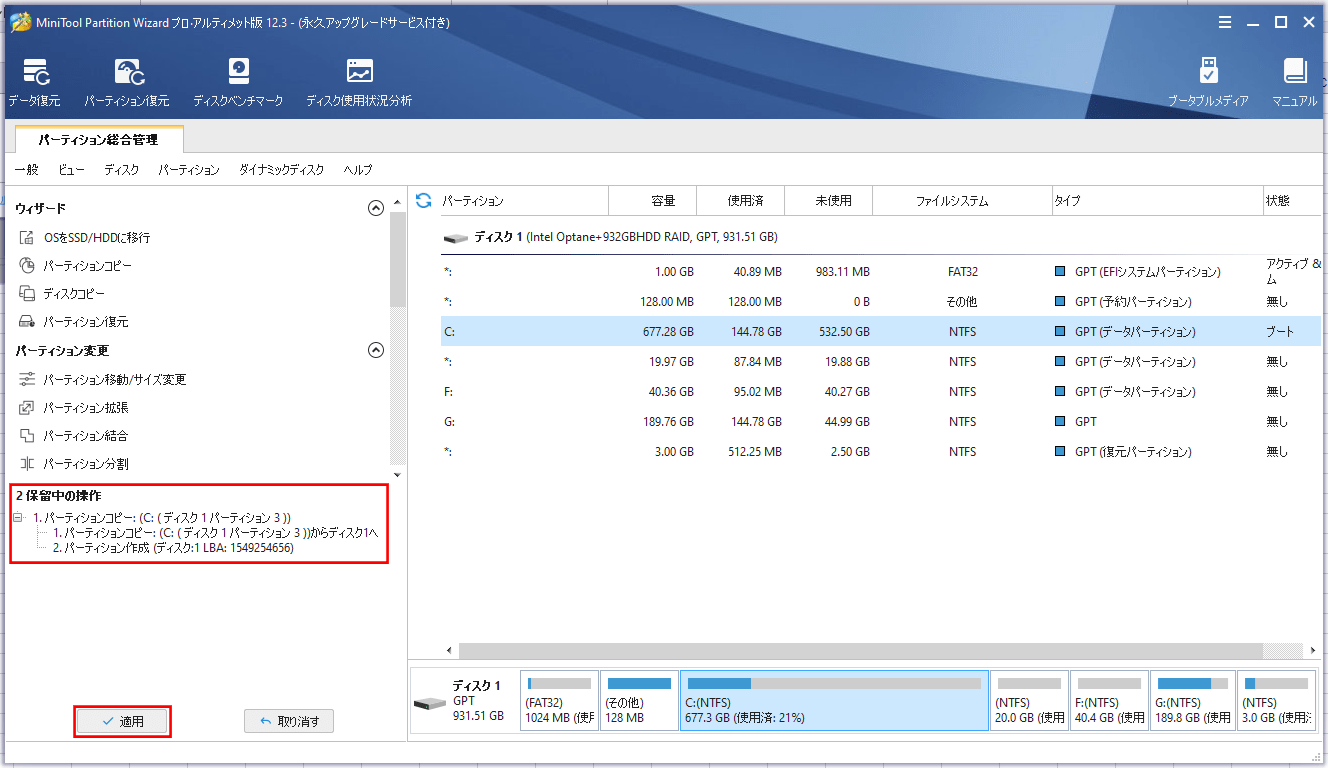
Task: Choose パーティション拡張 in sidebar
Action: [x=74, y=408]
